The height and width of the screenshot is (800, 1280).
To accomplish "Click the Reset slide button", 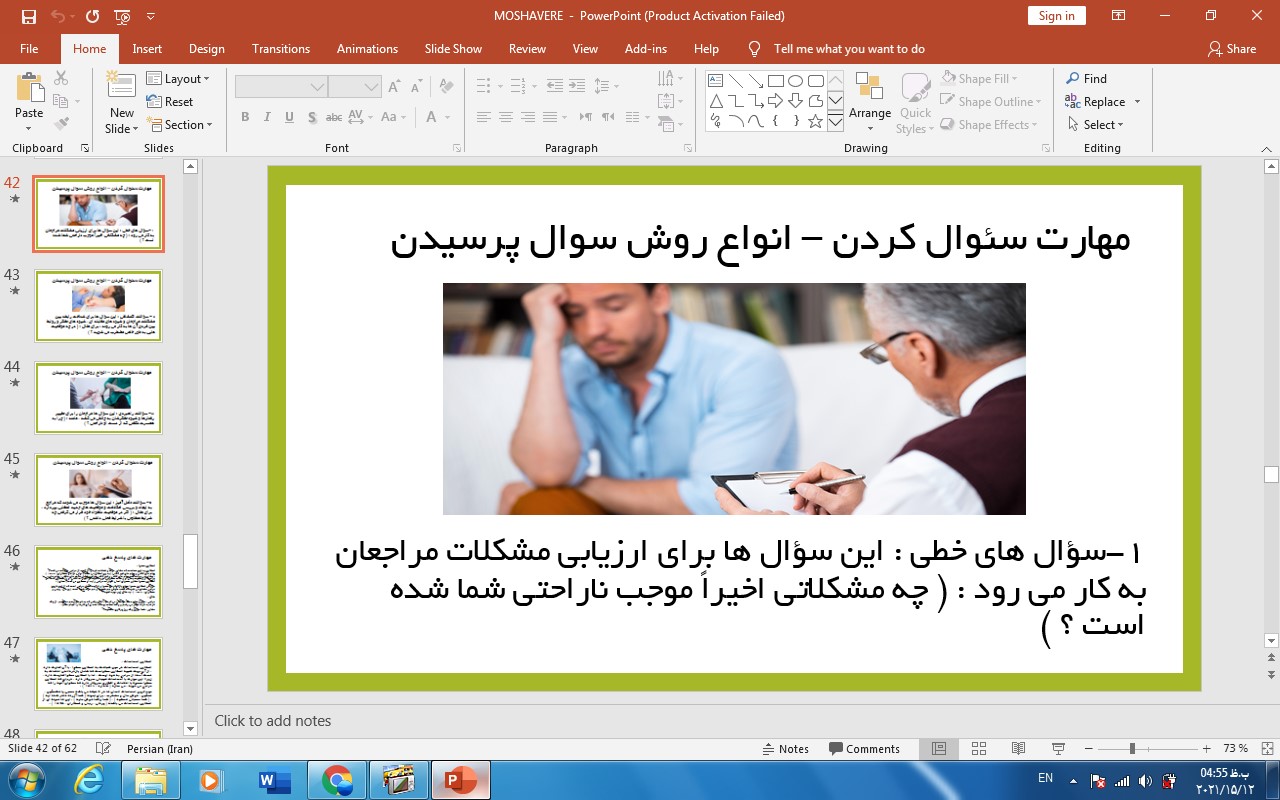I will (x=170, y=101).
